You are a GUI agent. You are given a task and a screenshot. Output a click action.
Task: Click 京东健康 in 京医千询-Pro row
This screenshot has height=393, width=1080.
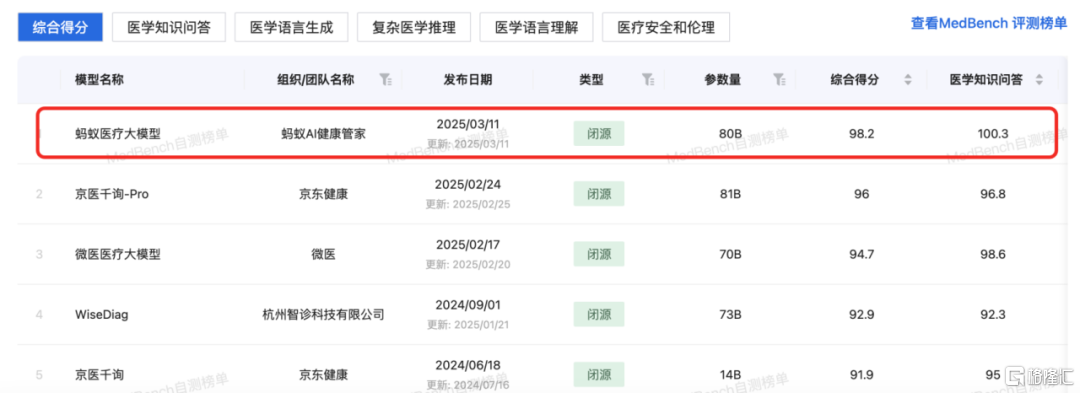point(324,194)
